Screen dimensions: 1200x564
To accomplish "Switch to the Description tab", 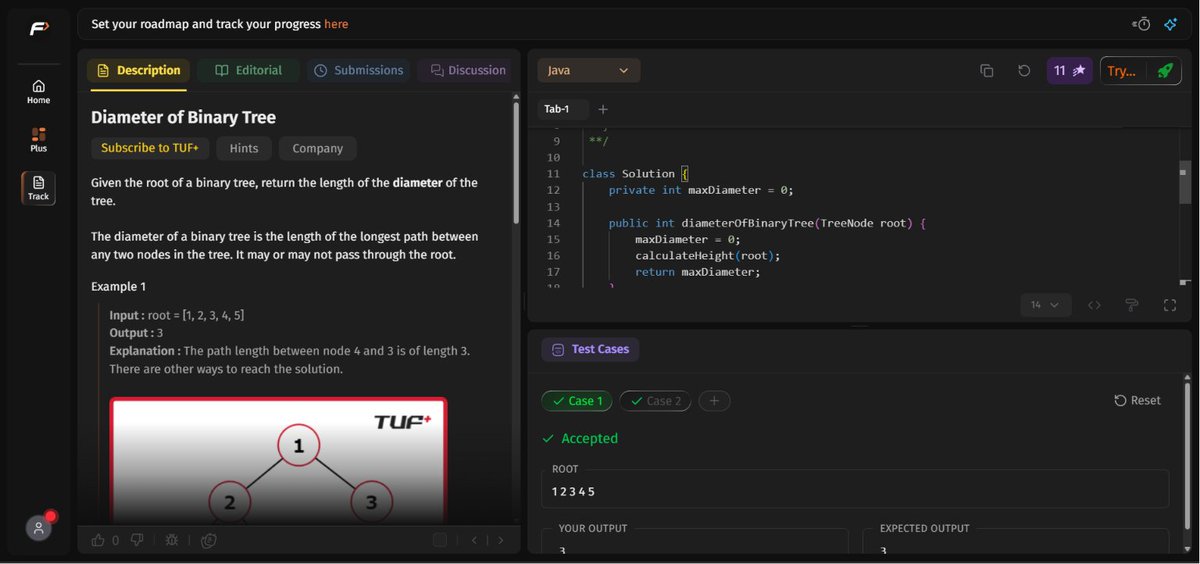I will click(x=139, y=71).
